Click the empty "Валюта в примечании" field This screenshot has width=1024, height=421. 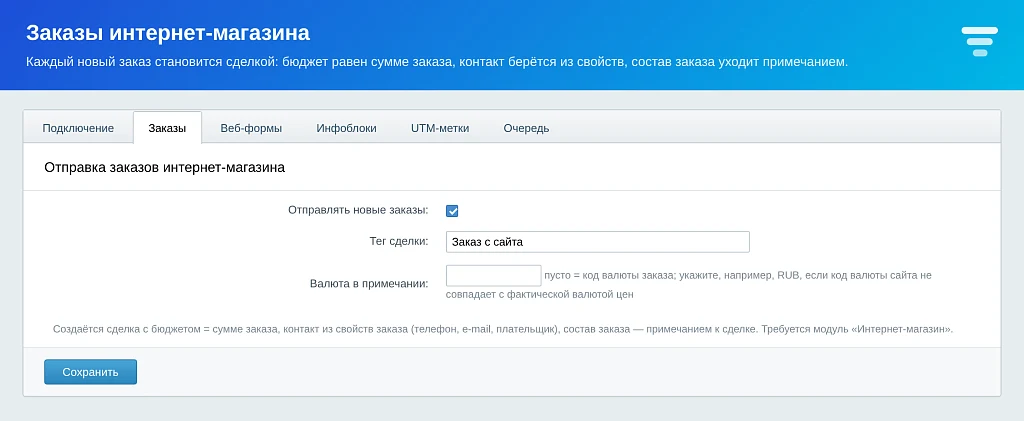click(494, 275)
